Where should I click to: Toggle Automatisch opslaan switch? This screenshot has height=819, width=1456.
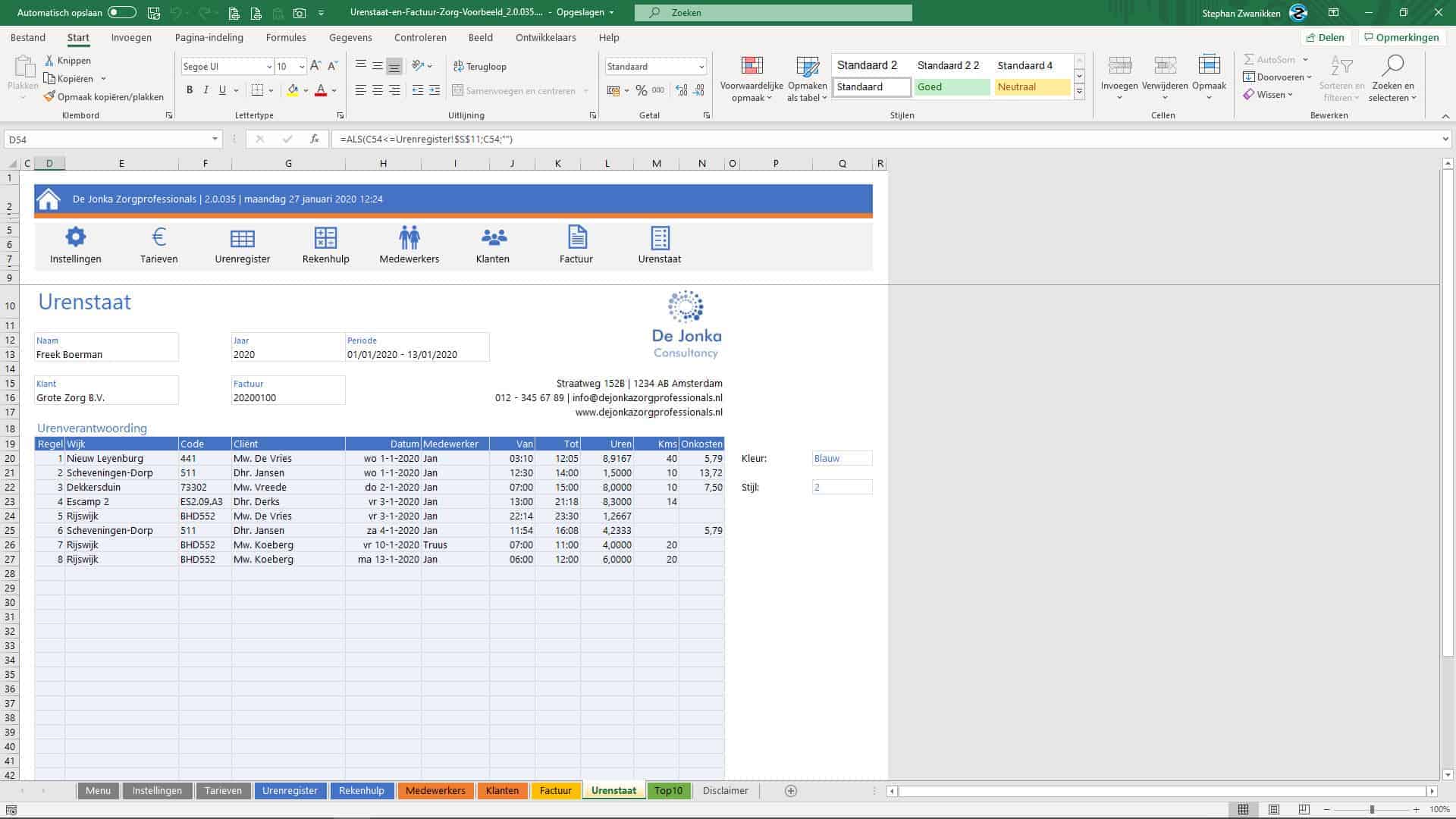121,13
